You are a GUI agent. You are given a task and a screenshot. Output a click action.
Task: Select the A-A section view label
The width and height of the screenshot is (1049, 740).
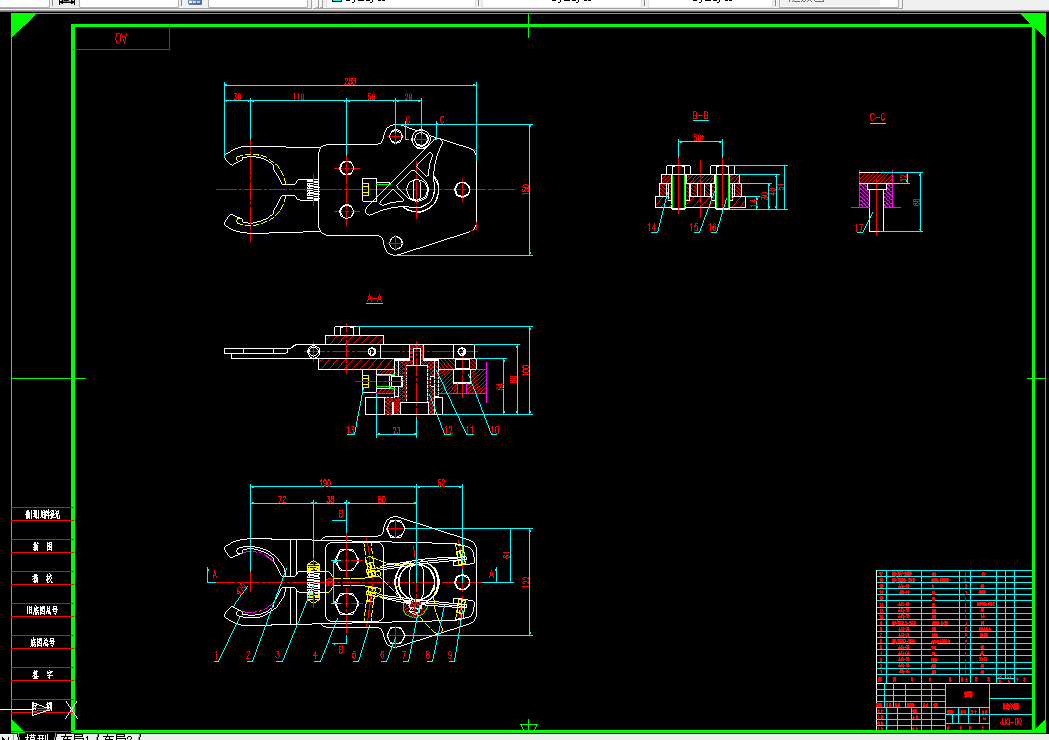[374, 298]
